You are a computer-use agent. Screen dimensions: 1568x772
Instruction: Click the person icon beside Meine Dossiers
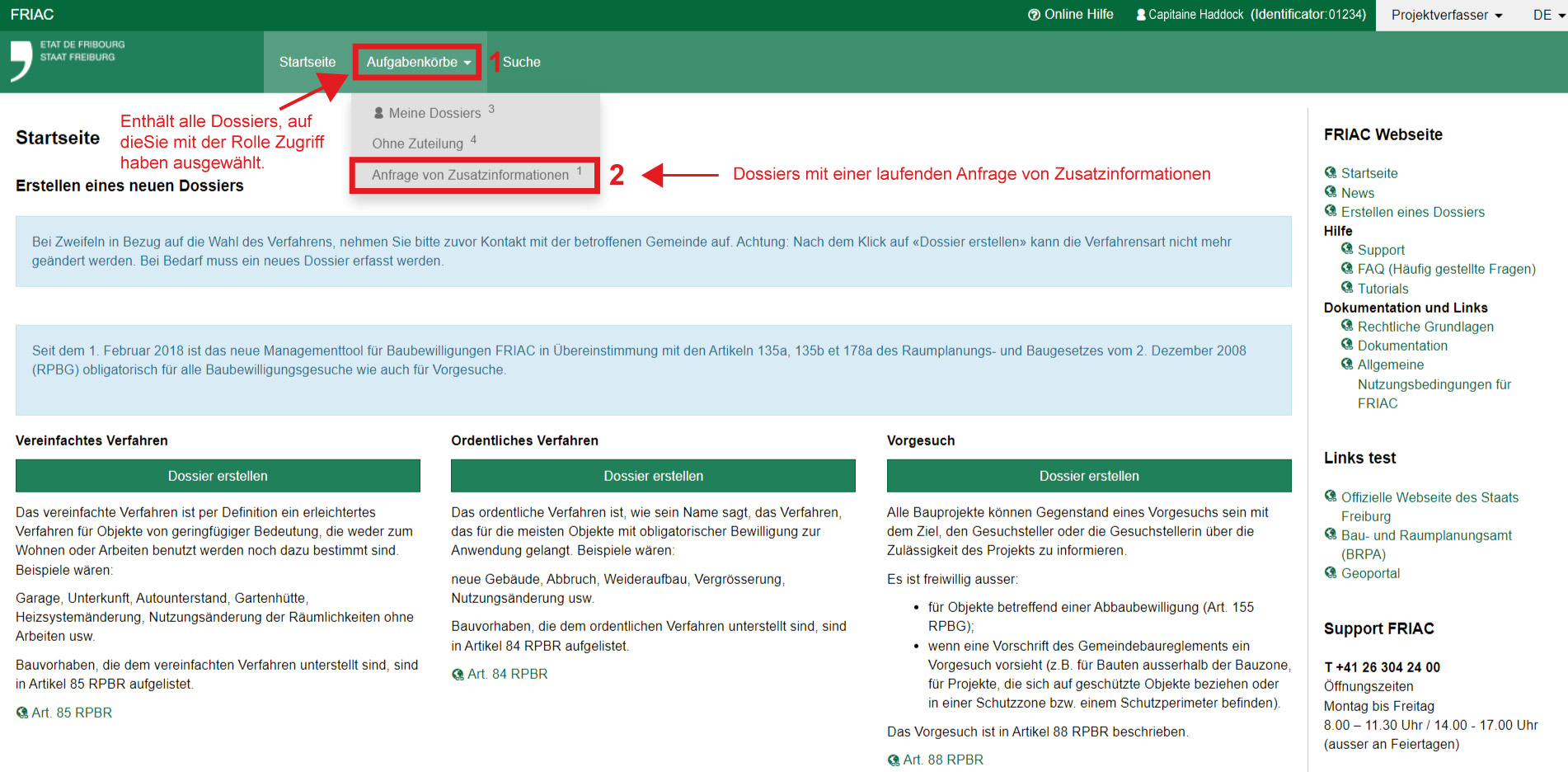378,113
